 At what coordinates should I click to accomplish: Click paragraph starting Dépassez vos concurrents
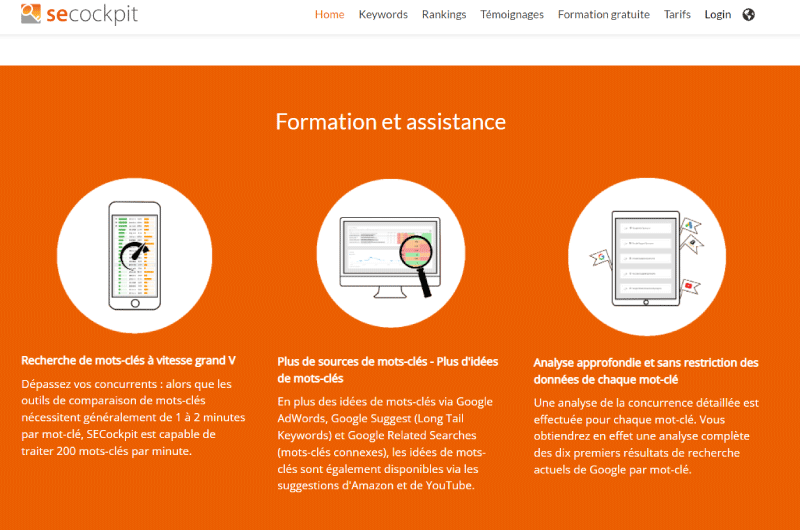pos(133,418)
